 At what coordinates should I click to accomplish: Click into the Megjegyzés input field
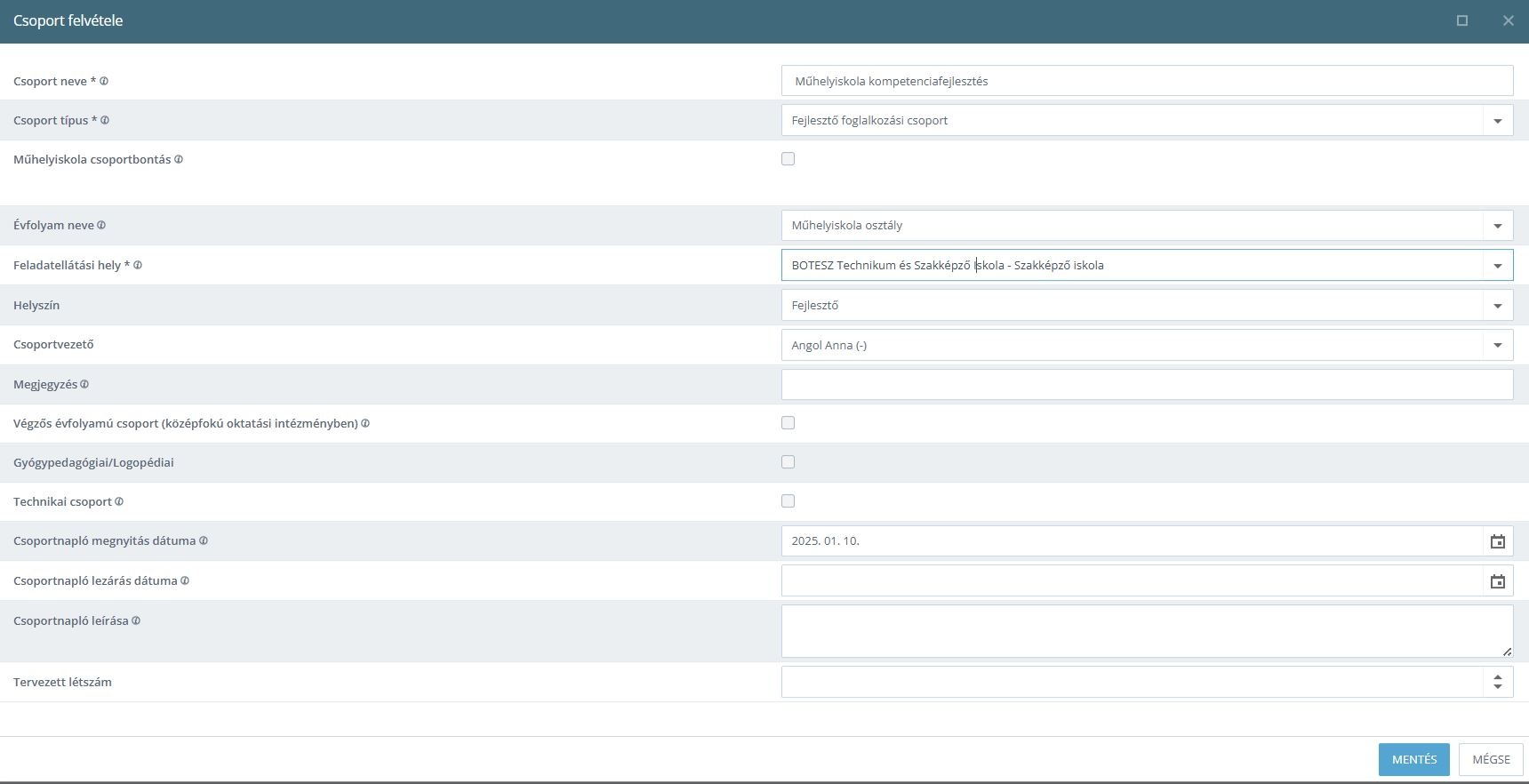(x=1147, y=384)
